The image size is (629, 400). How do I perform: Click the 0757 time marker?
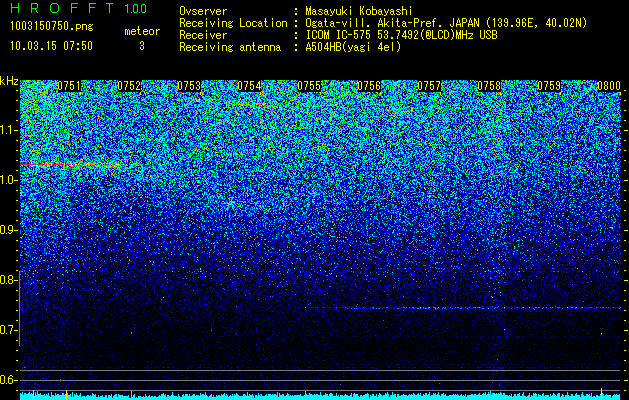pyautogui.click(x=429, y=86)
